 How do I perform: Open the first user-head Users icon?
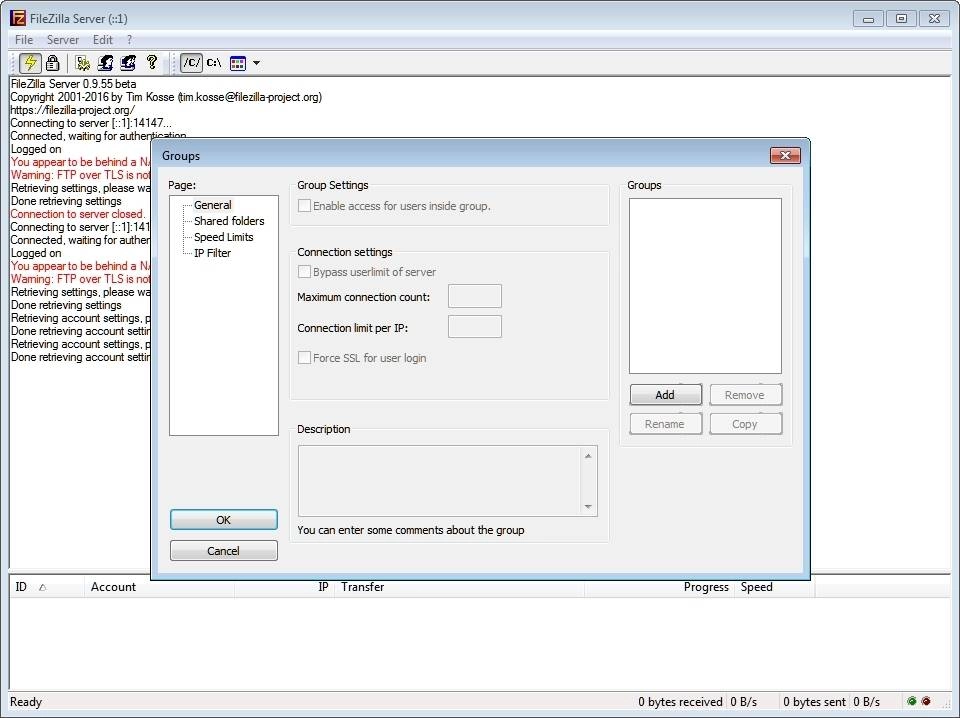[x=105, y=62]
